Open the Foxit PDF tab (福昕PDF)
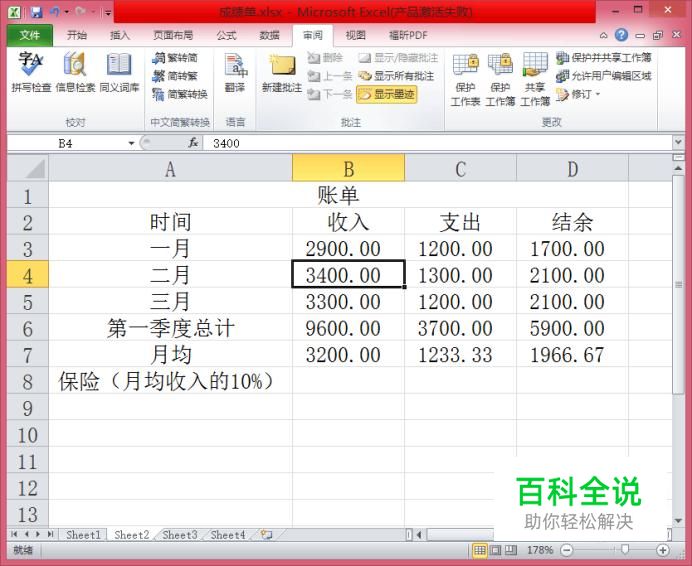The image size is (692, 566). (x=408, y=35)
